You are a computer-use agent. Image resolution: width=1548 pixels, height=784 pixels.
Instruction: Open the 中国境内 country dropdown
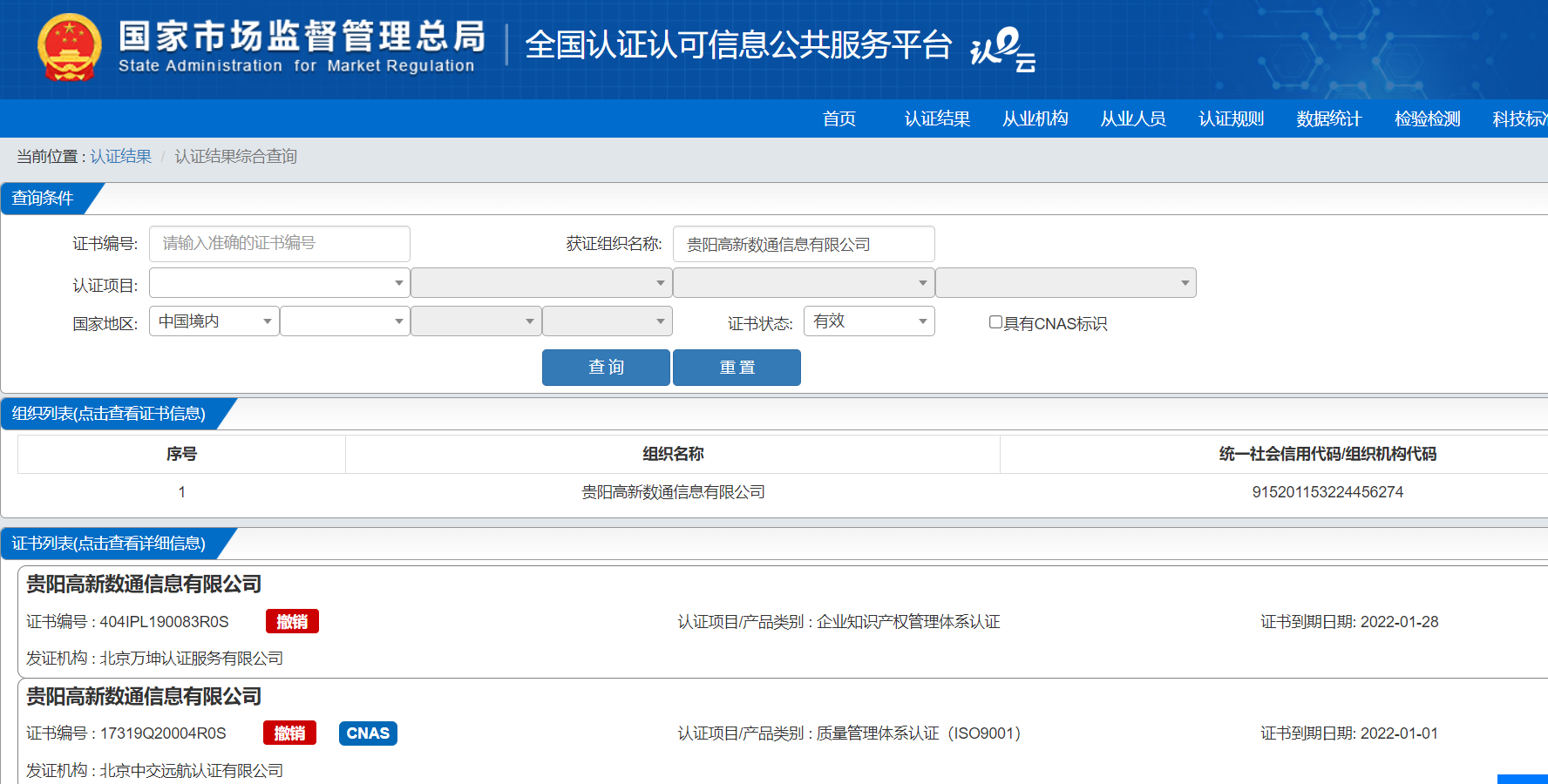coord(214,321)
